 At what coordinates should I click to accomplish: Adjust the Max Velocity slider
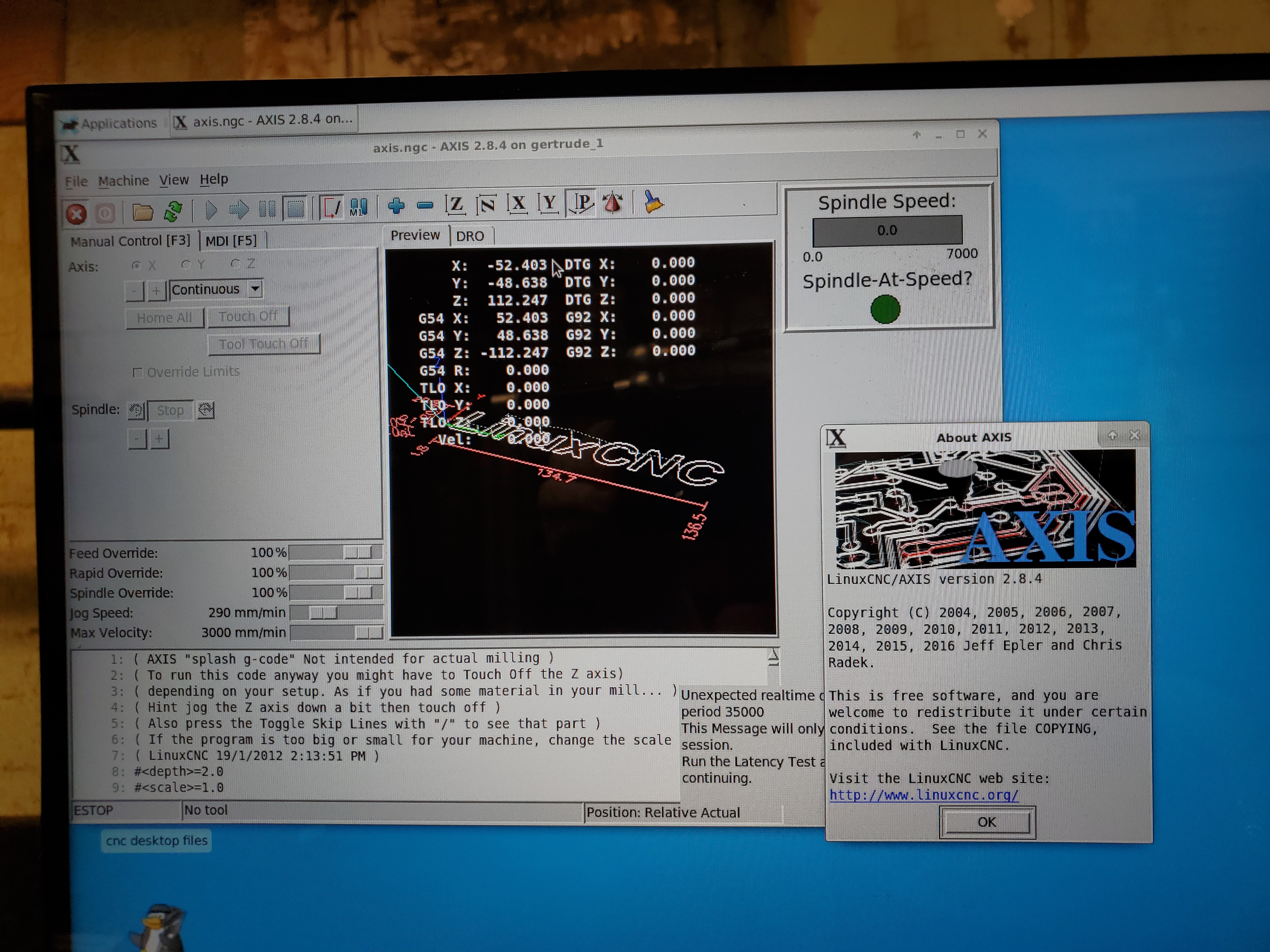point(336,632)
